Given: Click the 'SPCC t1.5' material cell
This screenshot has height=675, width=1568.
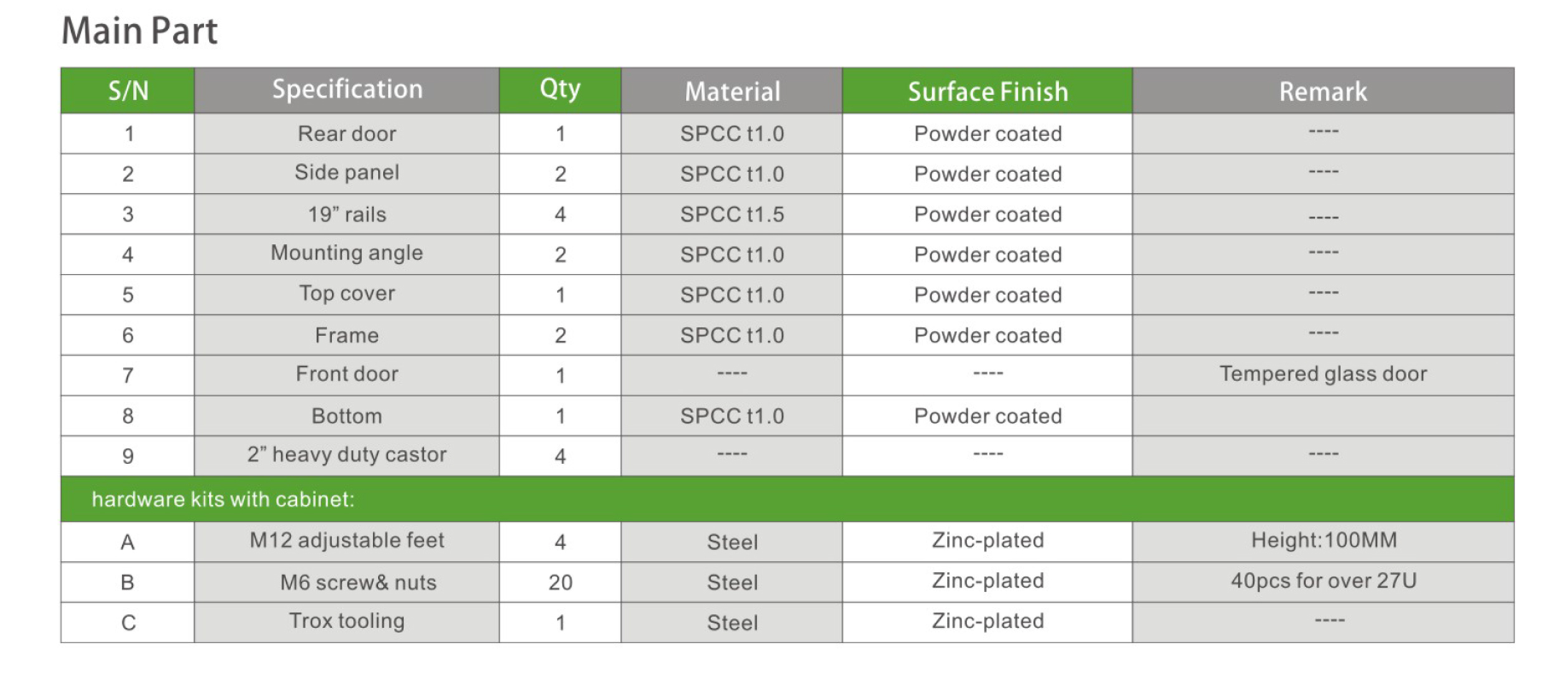Looking at the screenshot, I should pos(731,215).
